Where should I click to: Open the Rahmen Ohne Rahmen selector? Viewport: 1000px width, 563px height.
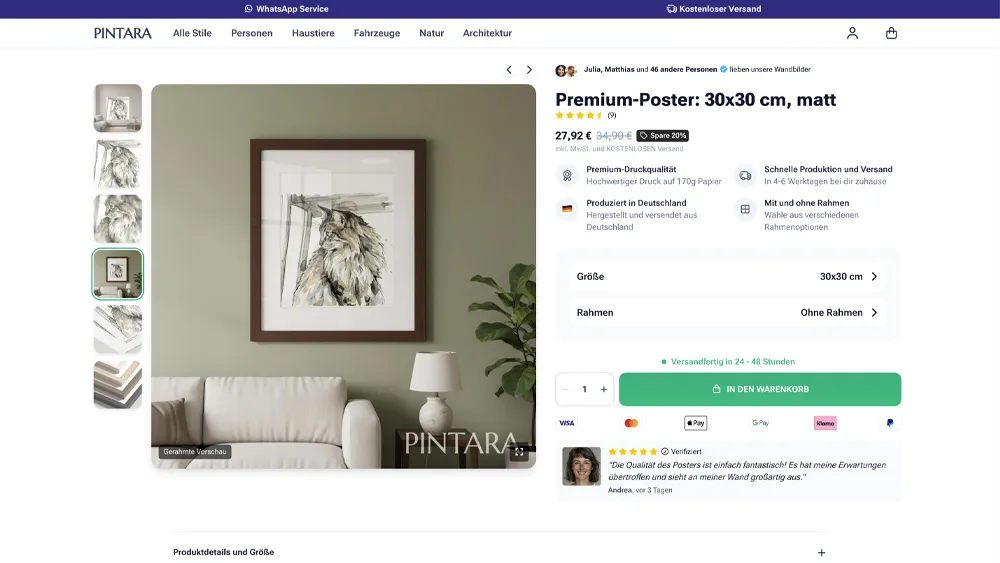(727, 312)
